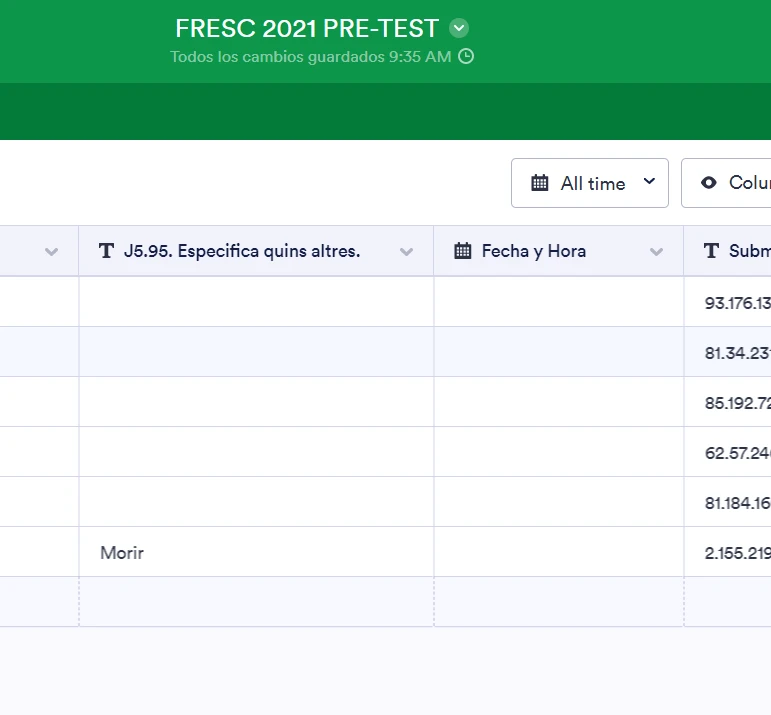The width and height of the screenshot is (771, 715).
Task: Click the text type icon of Subm column
Action: pyautogui.click(x=711, y=251)
